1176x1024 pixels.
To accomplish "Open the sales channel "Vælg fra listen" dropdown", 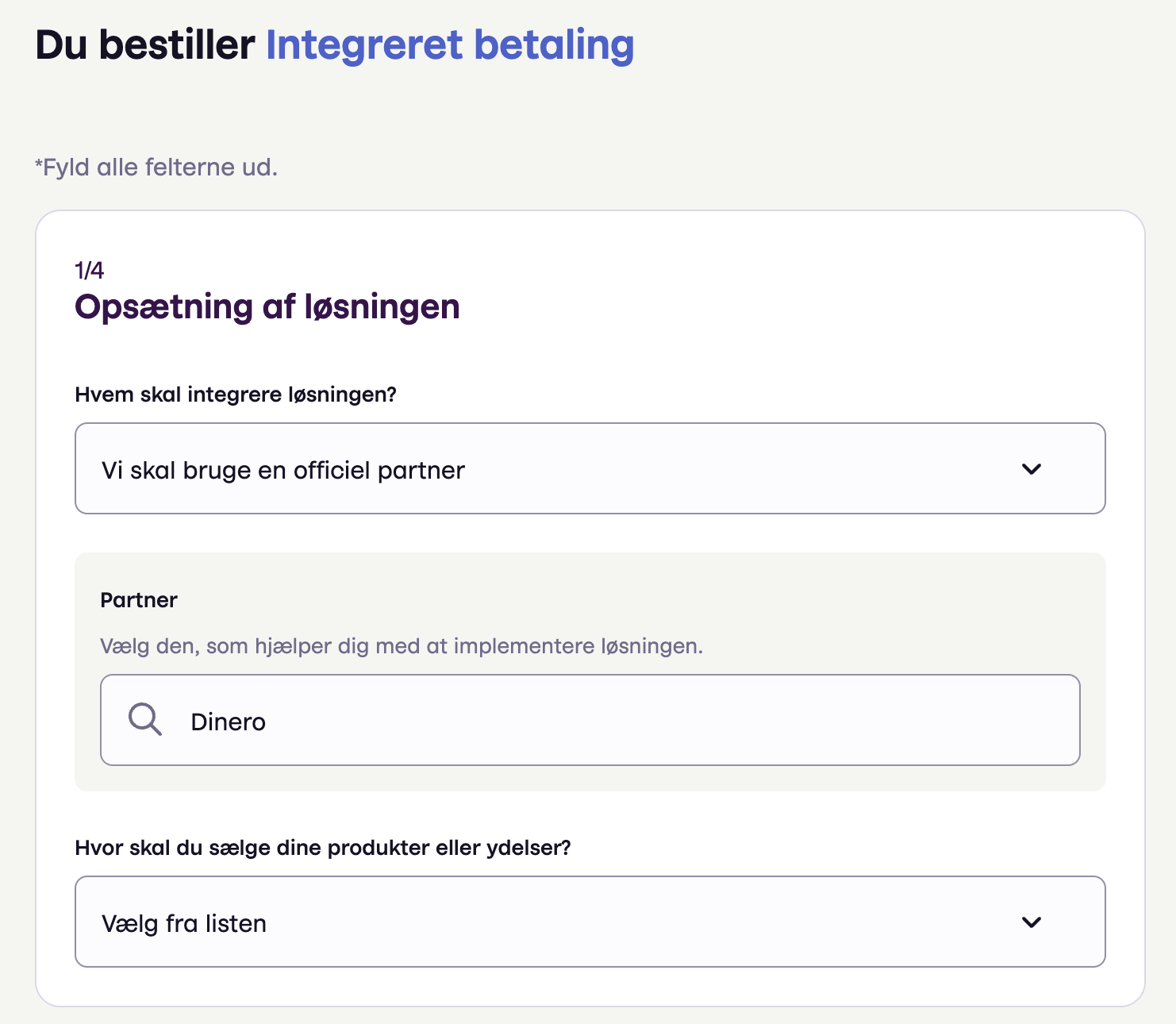I will pyautogui.click(x=590, y=922).
